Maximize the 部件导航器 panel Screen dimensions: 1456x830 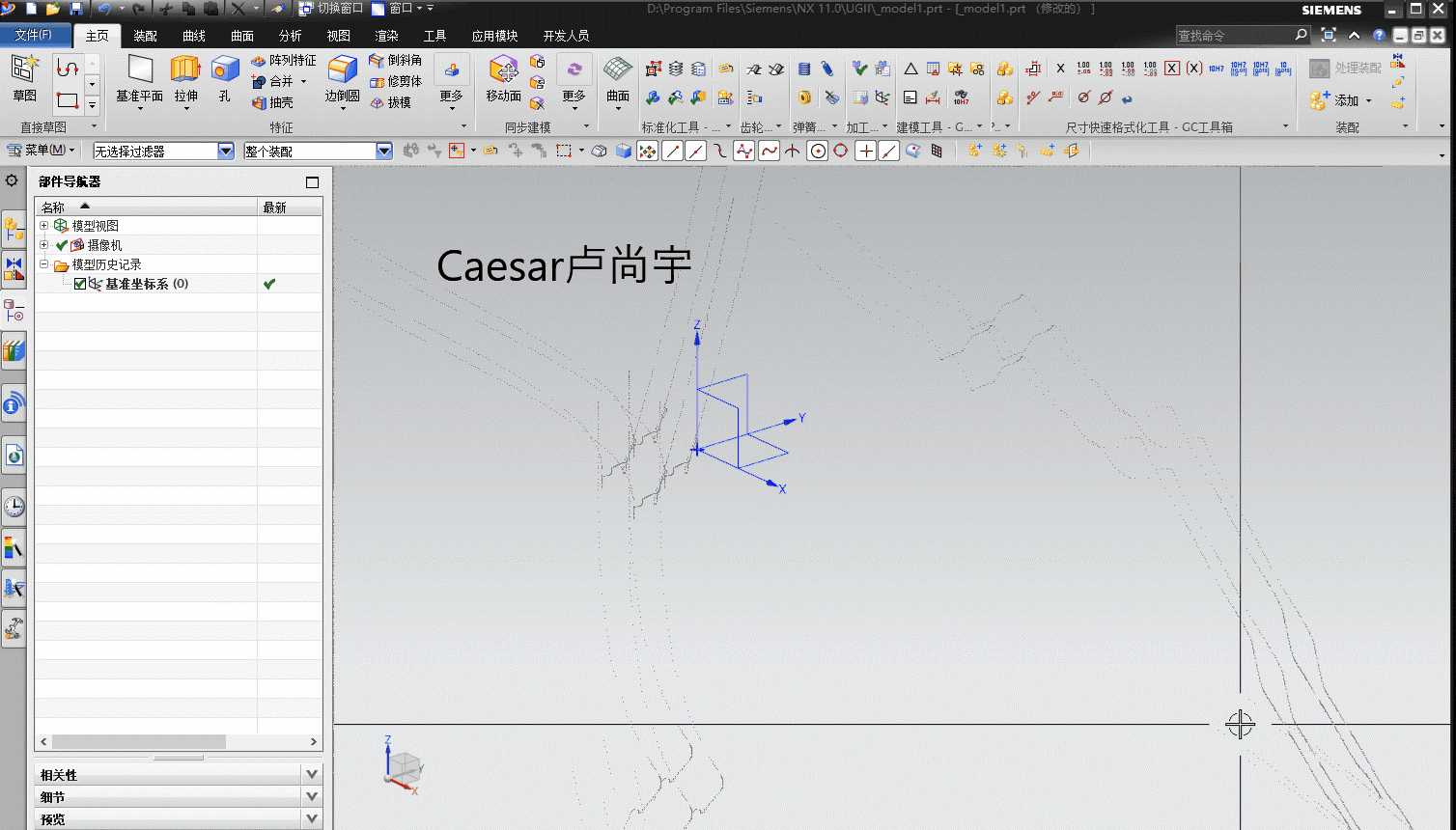pos(312,181)
